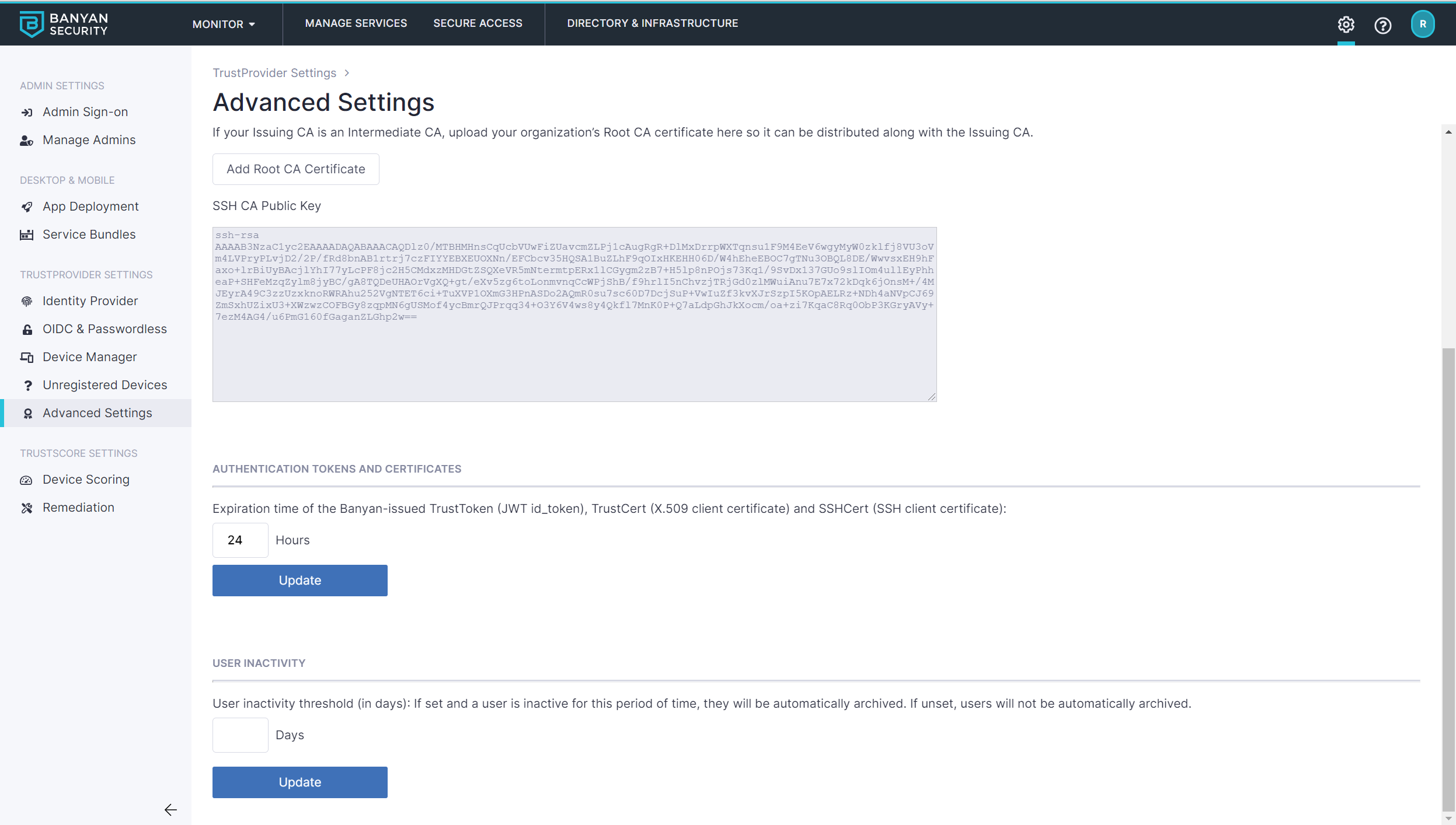Click the Device Scoring gauge icon
The width and height of the screenshot is (1456, 825).
coord(27,480)
